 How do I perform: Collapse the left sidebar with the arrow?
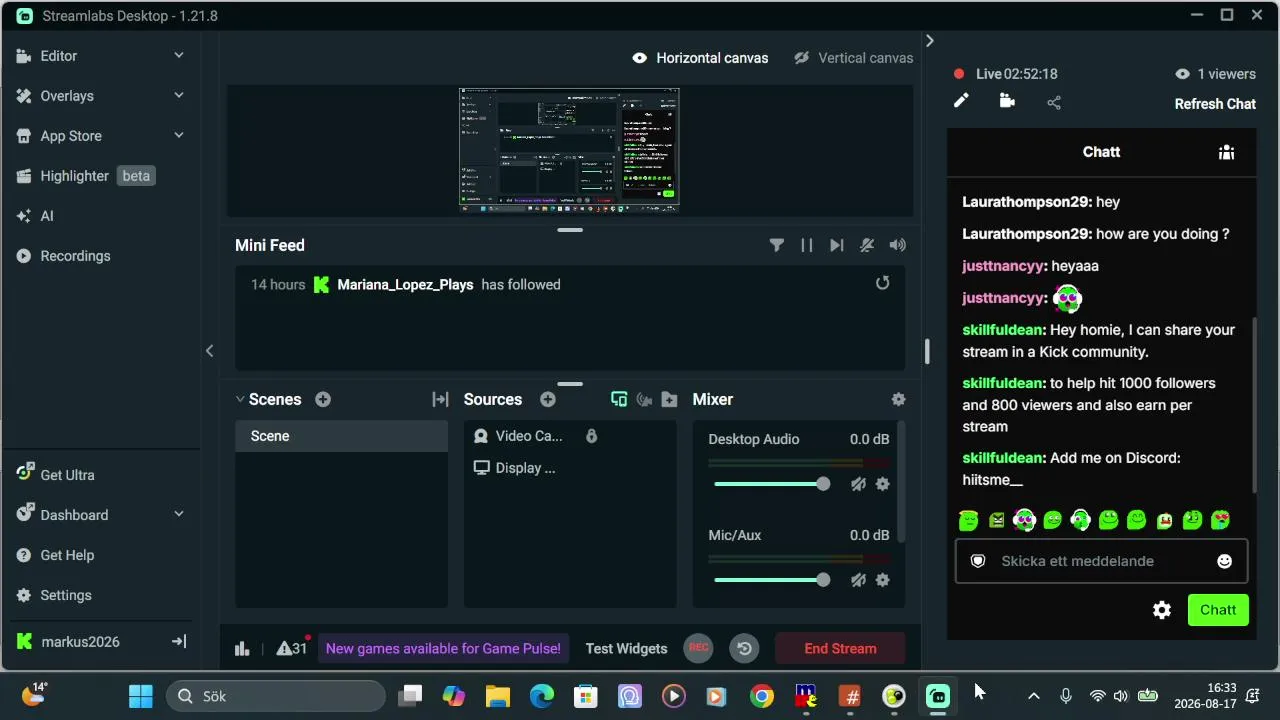click(209, 350)
